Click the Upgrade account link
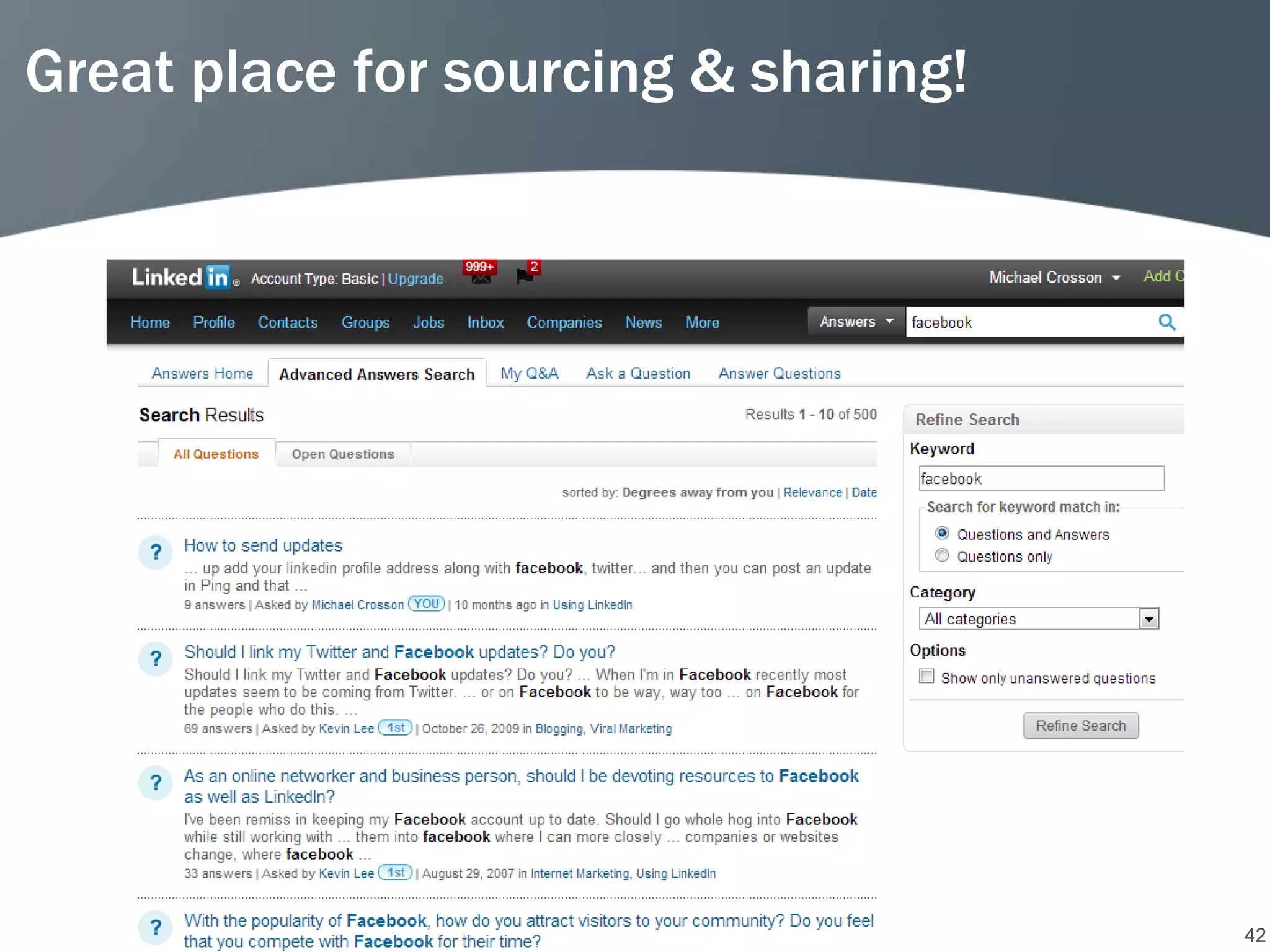Screen dimensions: 1270x952 (415, 279)
